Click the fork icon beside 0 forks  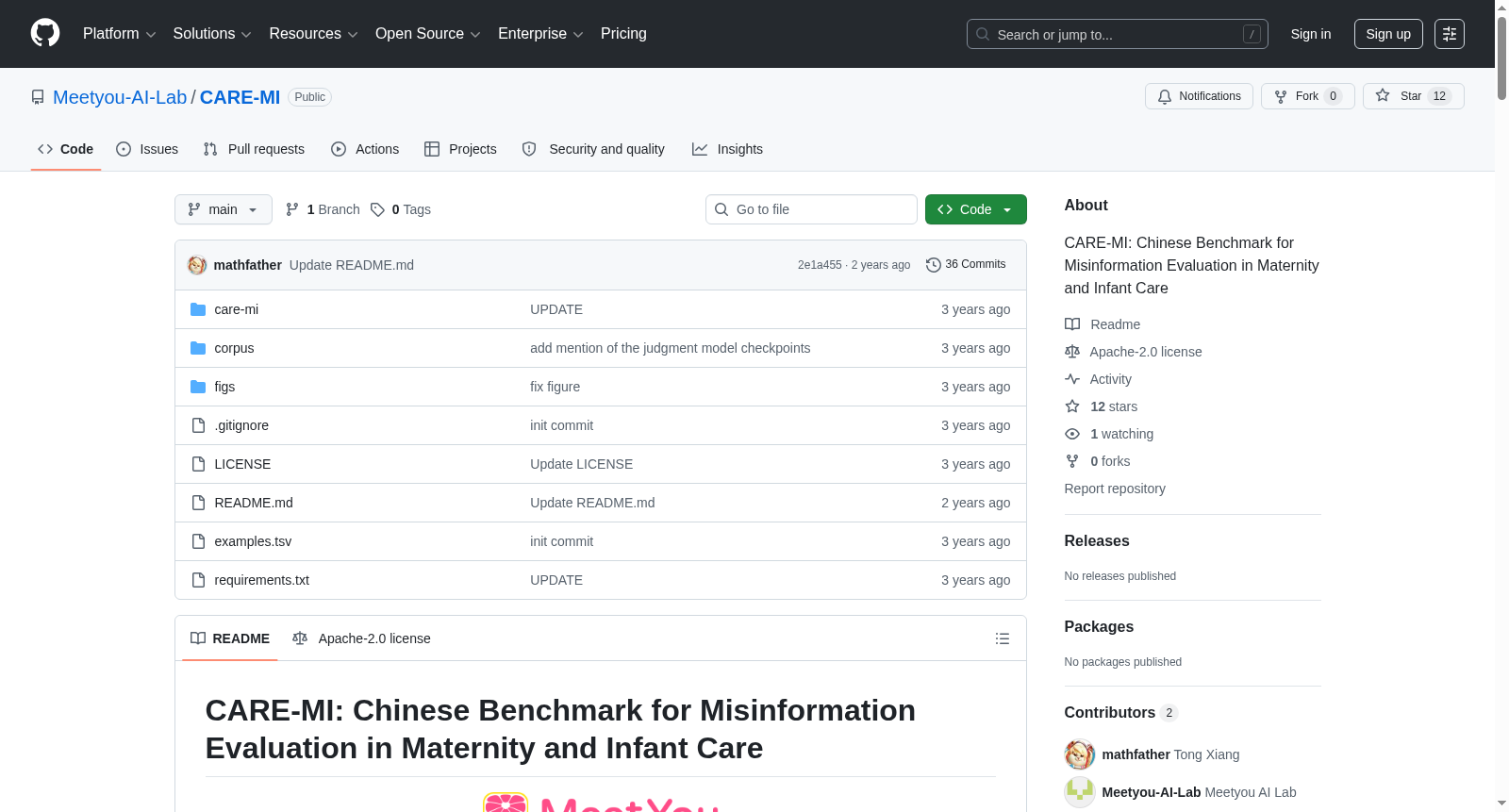(x=1072, y=461)
